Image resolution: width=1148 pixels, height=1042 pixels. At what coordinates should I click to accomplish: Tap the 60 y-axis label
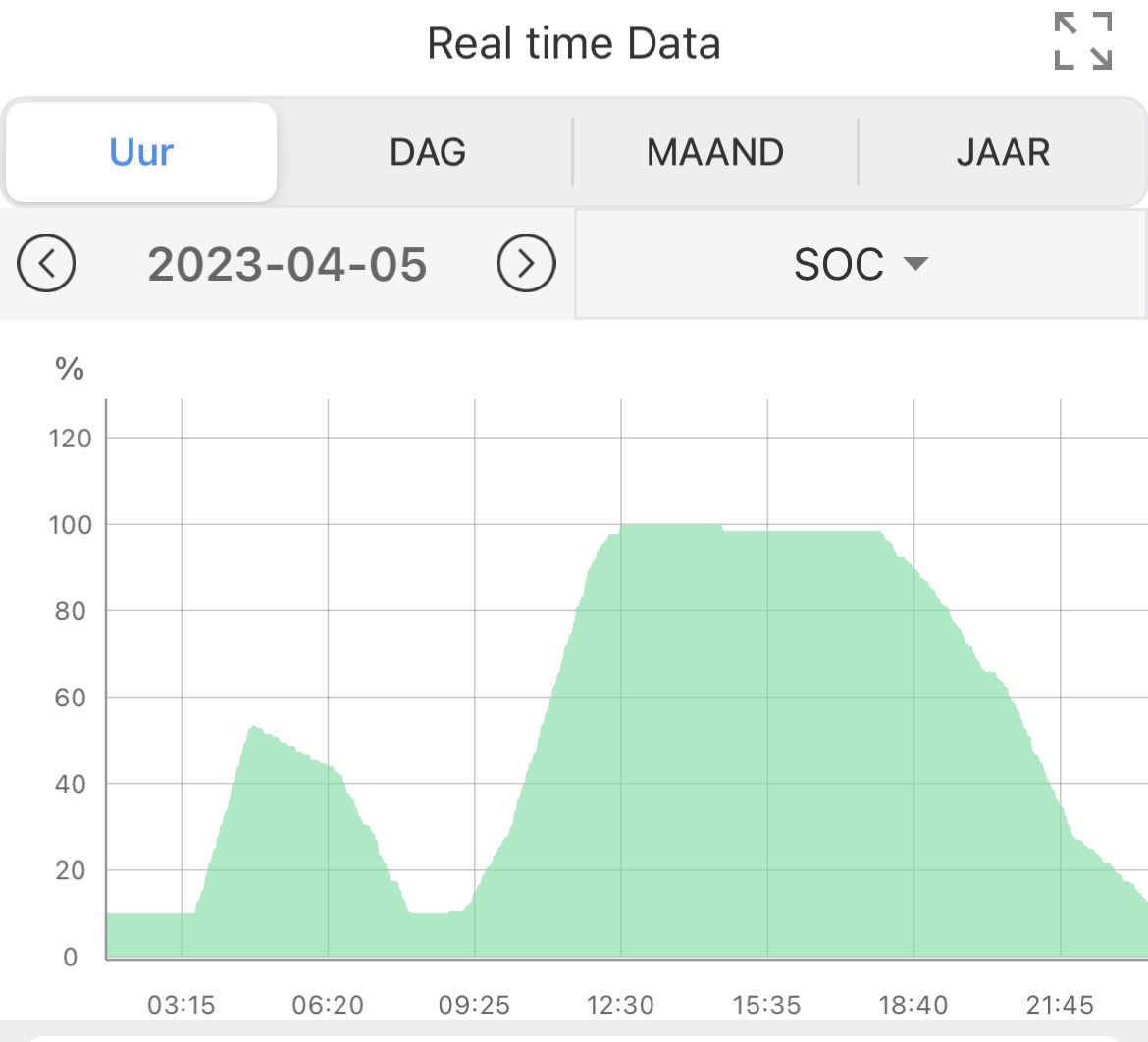click(x=71, y=698)
